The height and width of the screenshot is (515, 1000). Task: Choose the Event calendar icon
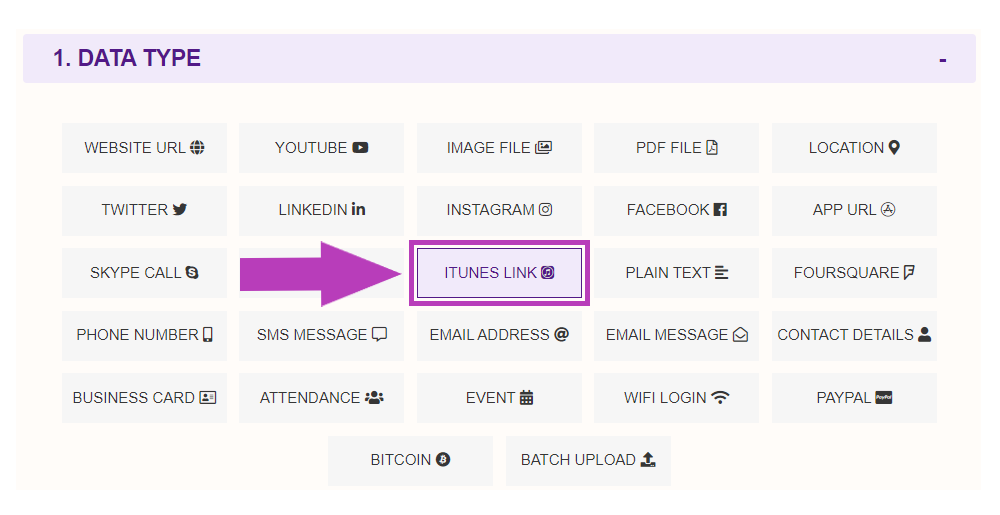(526, 397)
